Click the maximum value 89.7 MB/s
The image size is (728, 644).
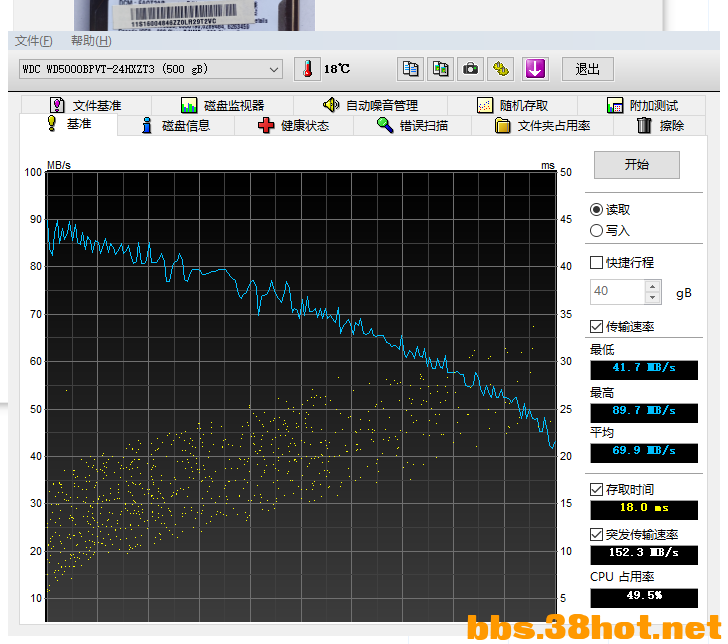point(644,413)
